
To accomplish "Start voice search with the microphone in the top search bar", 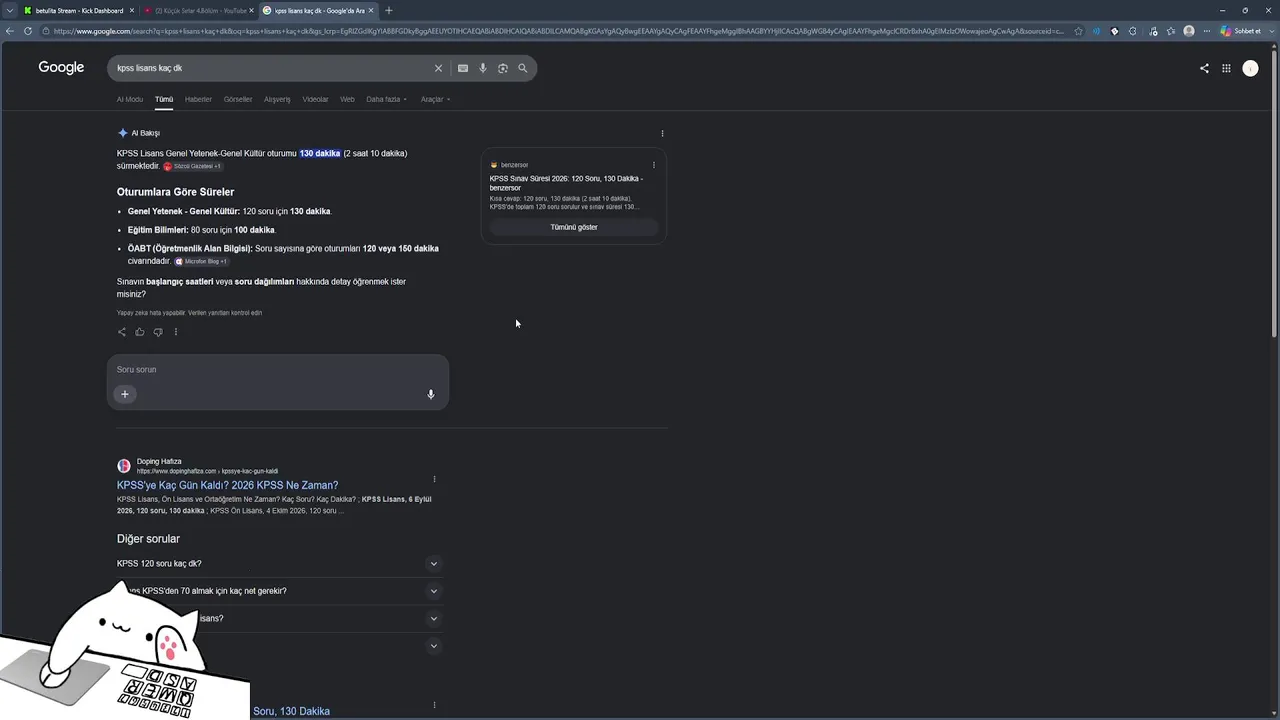I will 483,68.
